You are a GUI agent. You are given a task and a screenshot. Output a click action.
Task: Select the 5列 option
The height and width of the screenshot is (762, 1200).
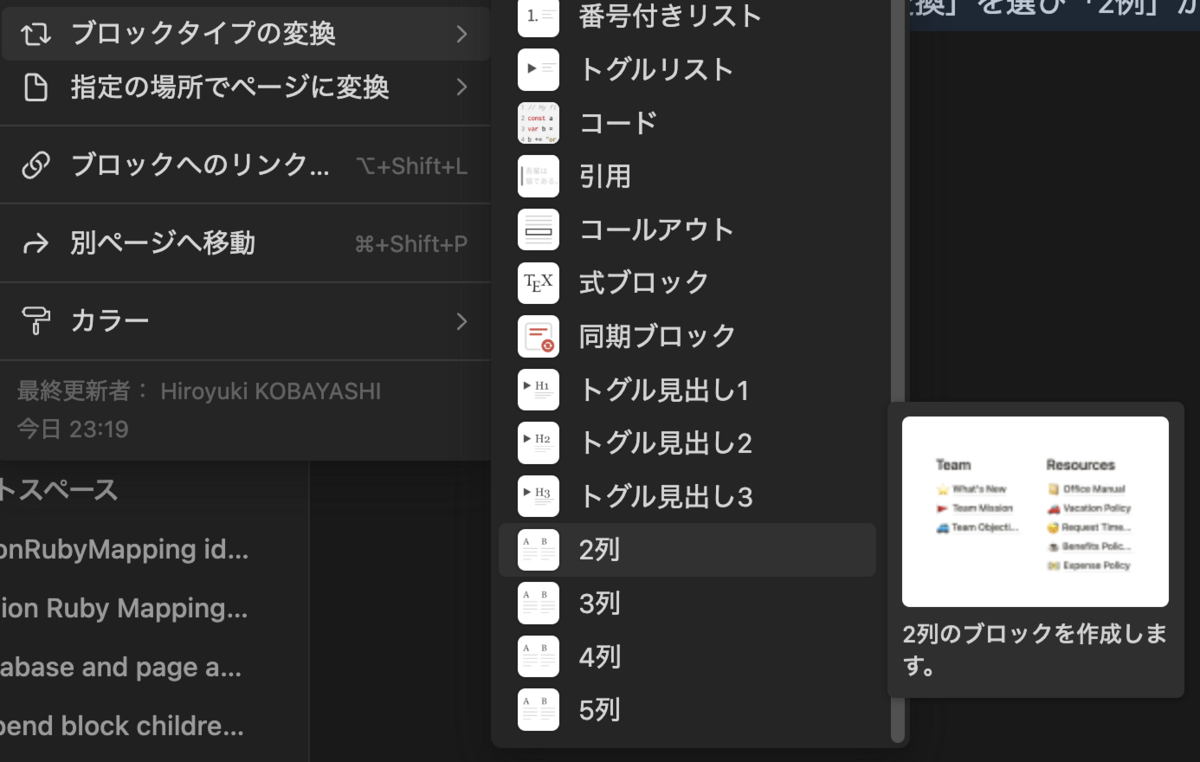[x=687, y=710]
